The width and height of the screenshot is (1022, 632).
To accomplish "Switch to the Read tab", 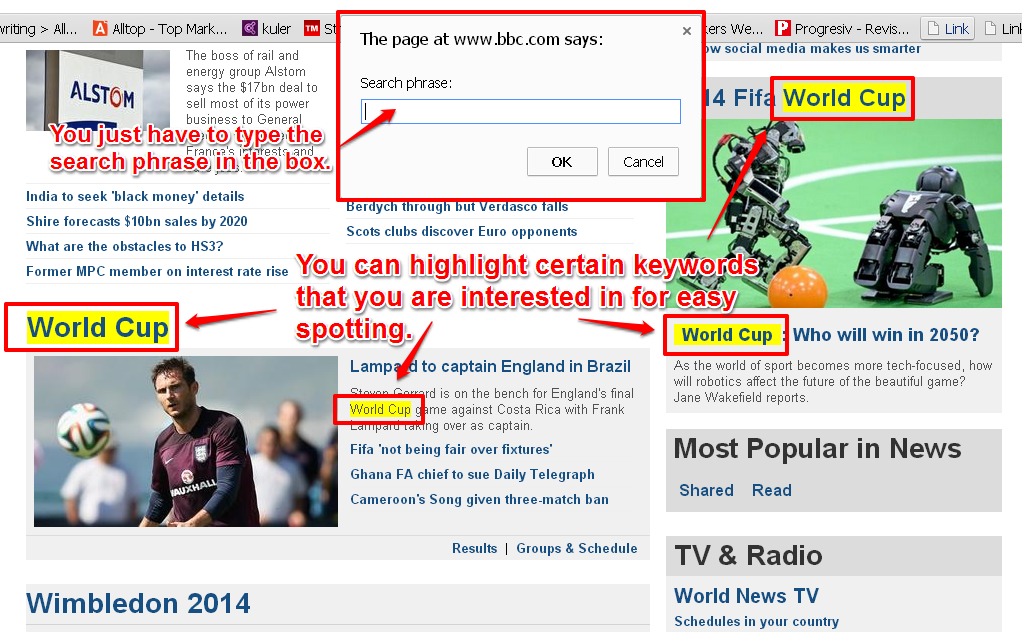I will (772, 491).
